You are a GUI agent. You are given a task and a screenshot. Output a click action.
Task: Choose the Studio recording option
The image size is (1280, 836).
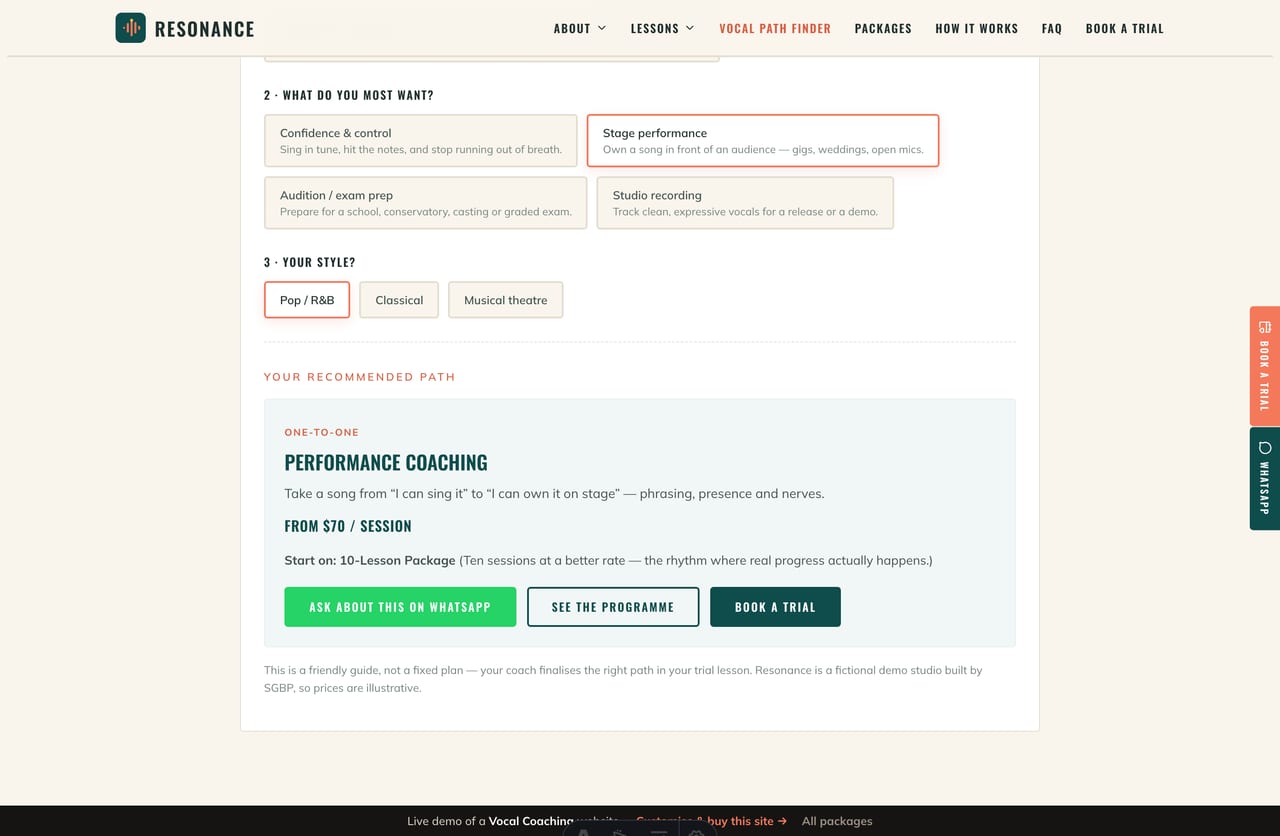745,203
